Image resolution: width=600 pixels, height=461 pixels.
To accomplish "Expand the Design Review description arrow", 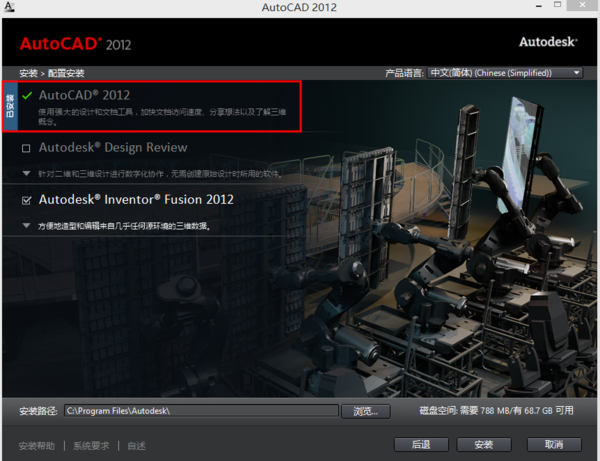I will pyautogui.click(x=26, y=174).
